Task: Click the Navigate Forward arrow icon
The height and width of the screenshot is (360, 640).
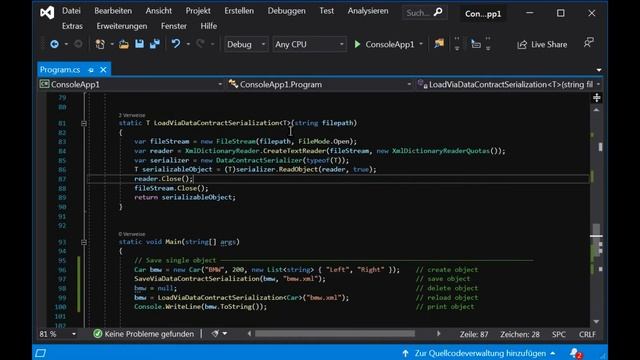Action: [x=78, y=44]
